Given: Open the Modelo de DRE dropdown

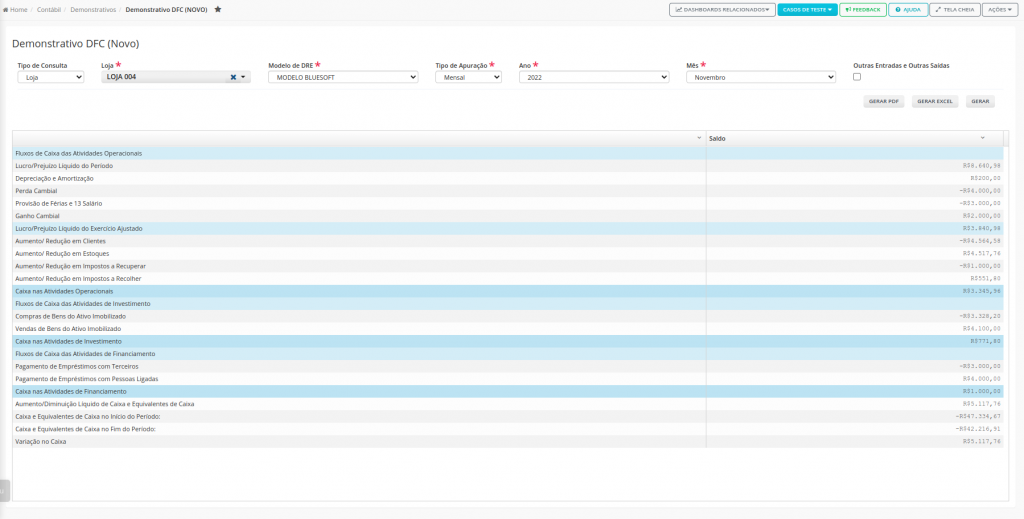Looking at the screenshot, I should 343,77.
